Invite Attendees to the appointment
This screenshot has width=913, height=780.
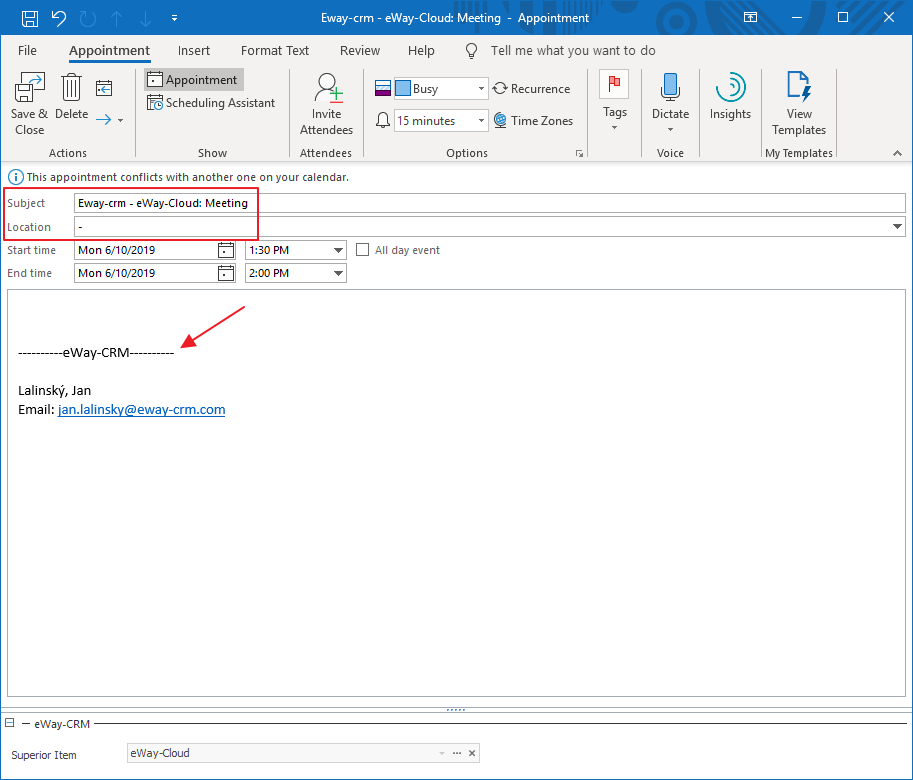coord(326,104)
